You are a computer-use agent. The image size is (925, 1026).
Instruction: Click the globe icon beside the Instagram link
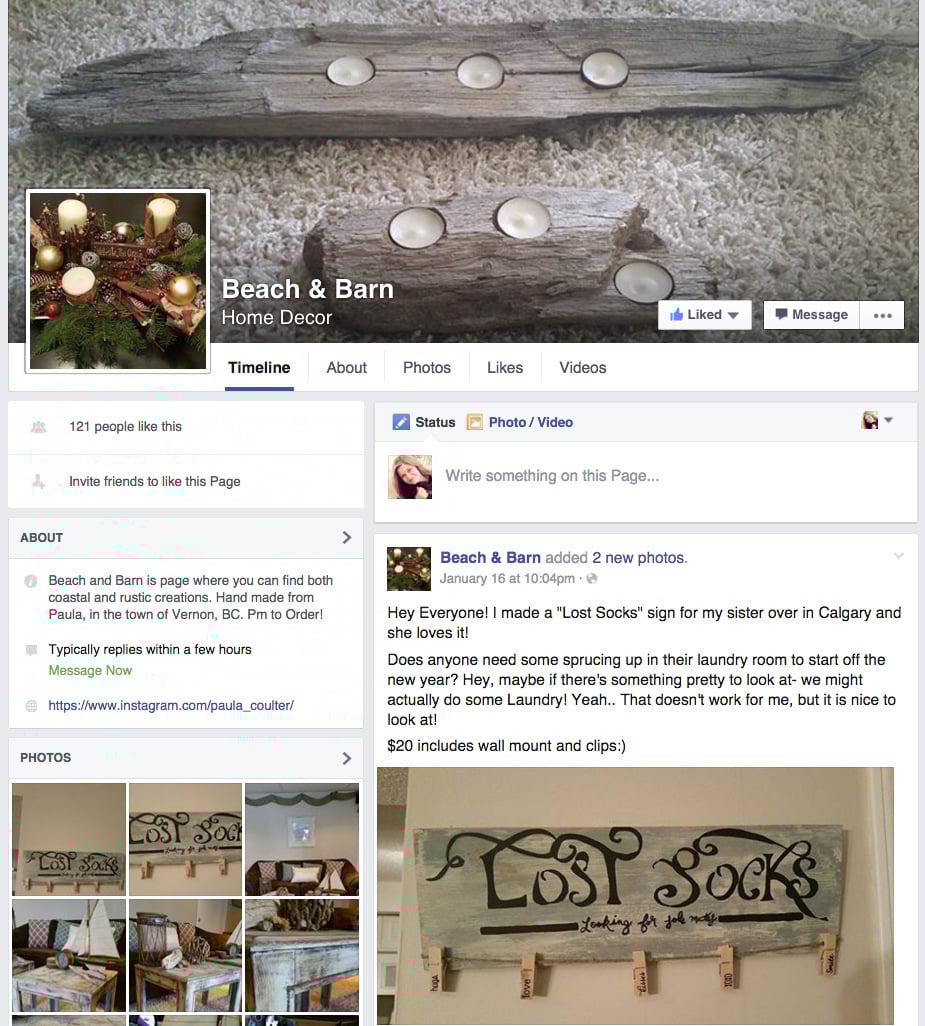(x=31, y=706)
